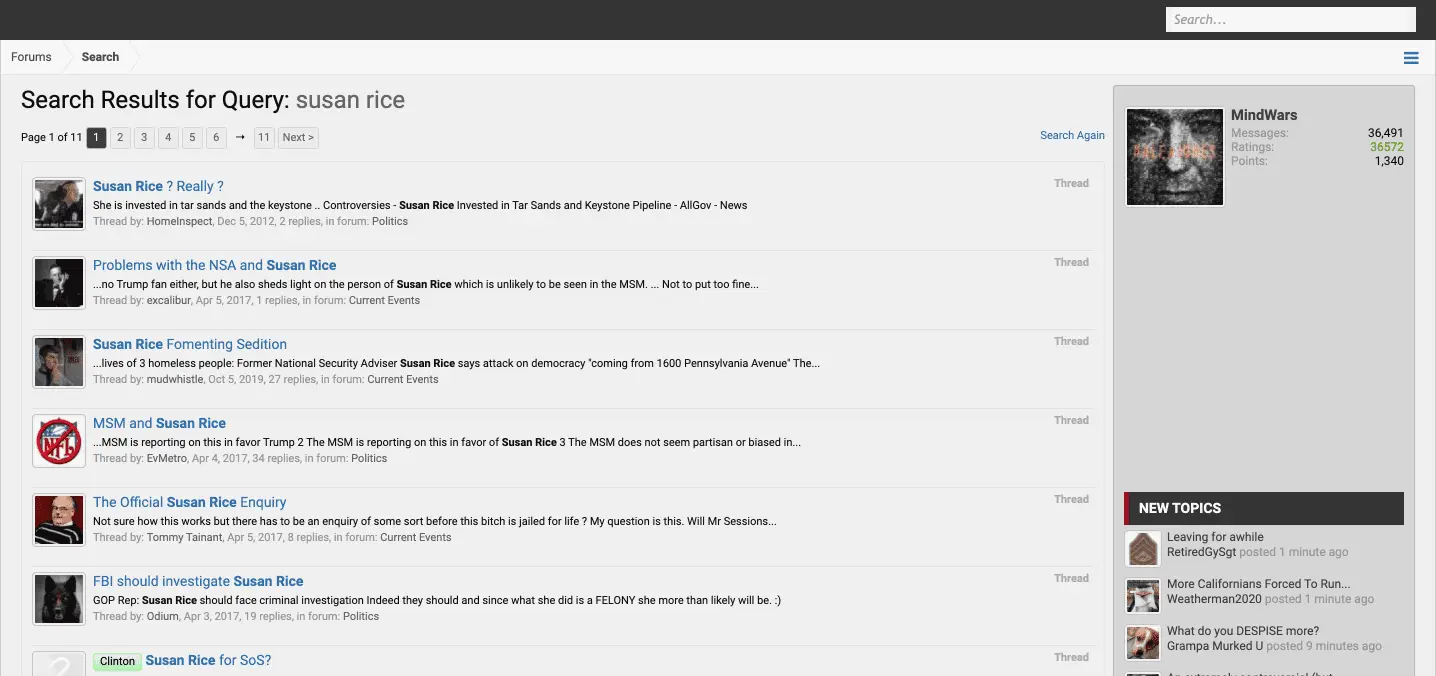The image size is (1436, 676).
Task: Open MindWars profile avatar
Action: point(1174,157)
